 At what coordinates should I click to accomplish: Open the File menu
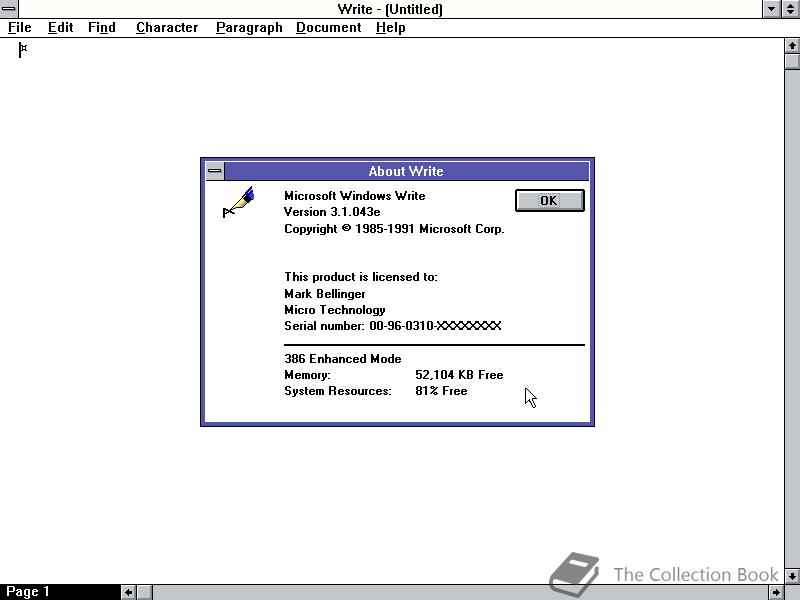19,28
